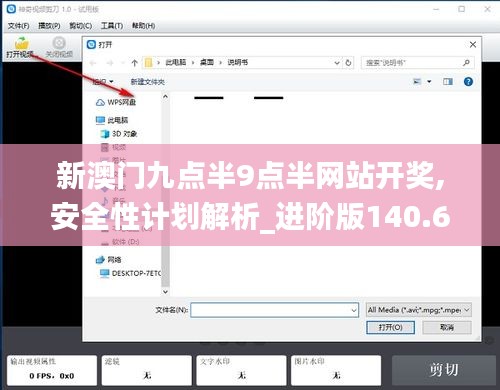500x390 pixels.
Task: Expand the All Media file type dropdown
Action: (419, 310)
